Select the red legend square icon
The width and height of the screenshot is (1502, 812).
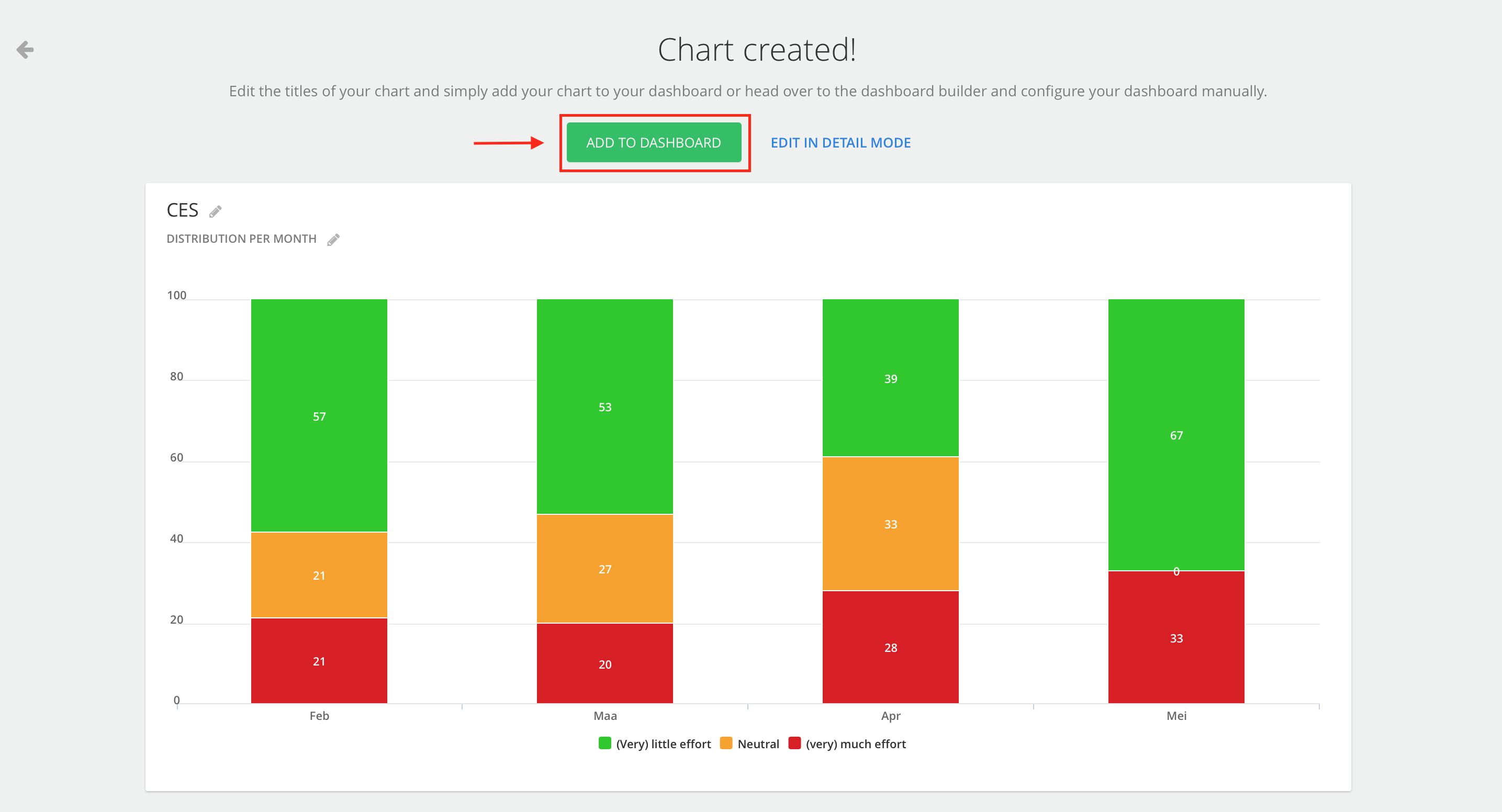pos(794,743)
